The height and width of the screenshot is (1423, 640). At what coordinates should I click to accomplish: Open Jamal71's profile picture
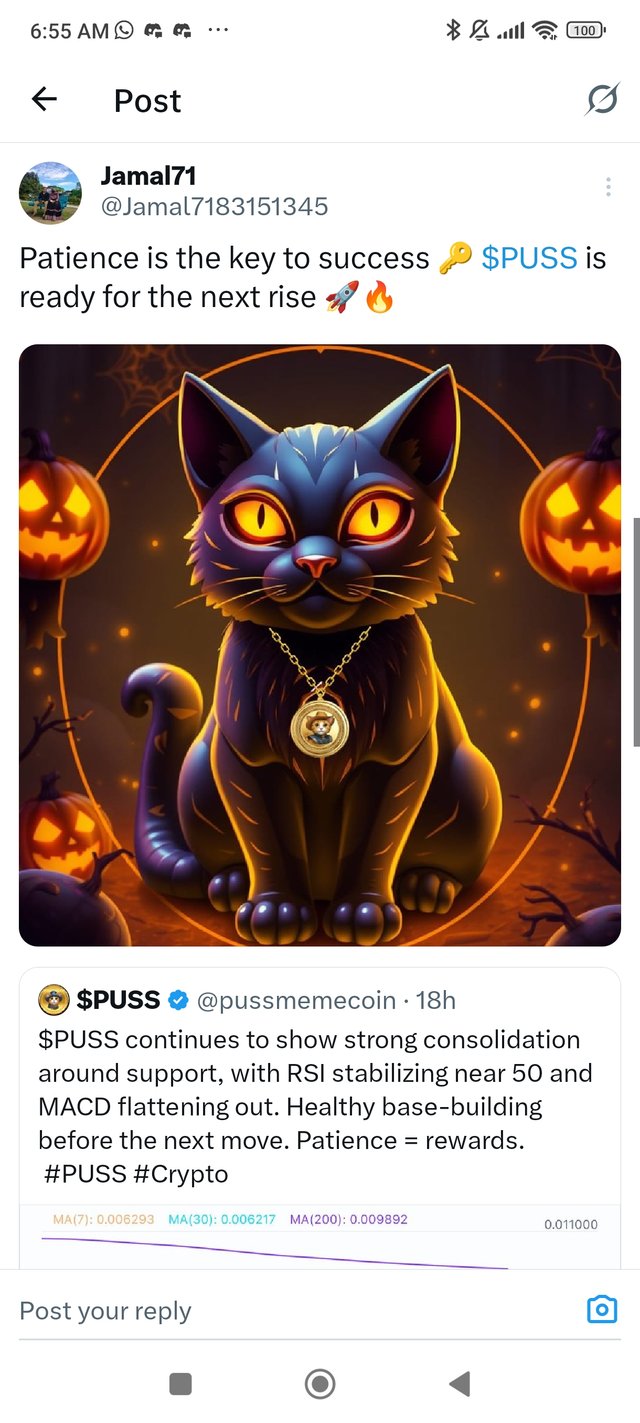coord(50,192)
